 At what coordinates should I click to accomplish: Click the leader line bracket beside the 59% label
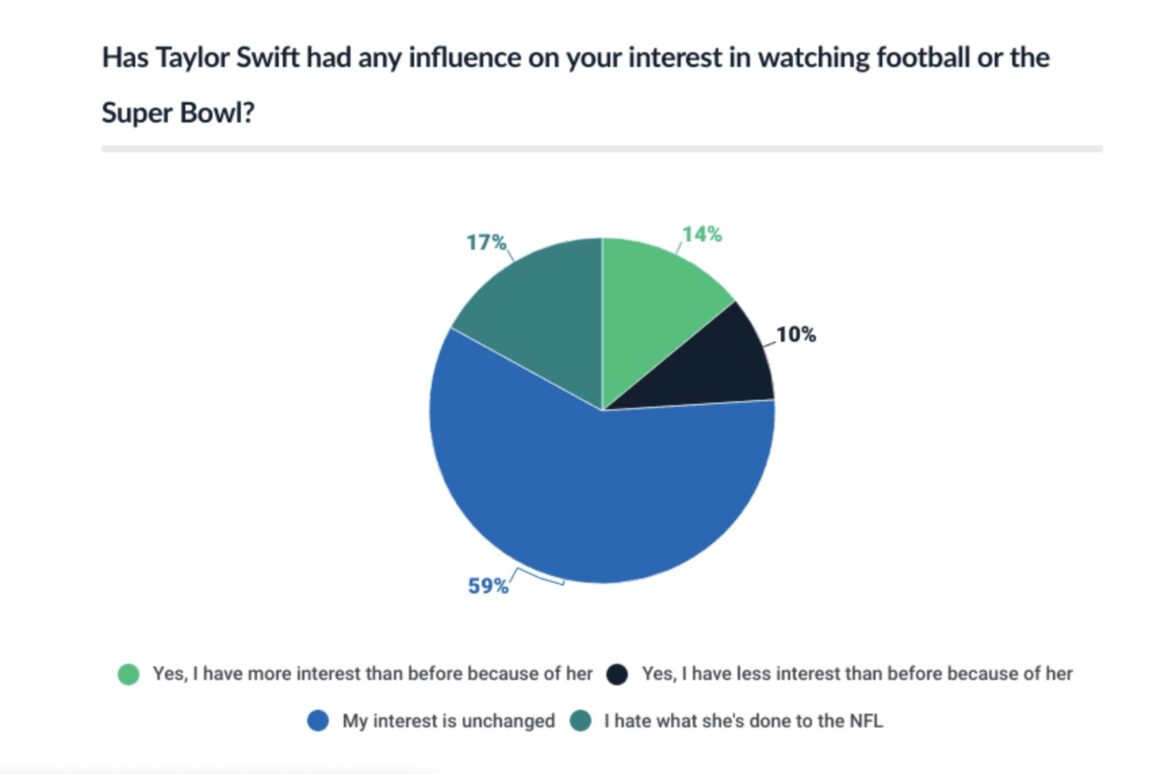click(535, 578)
